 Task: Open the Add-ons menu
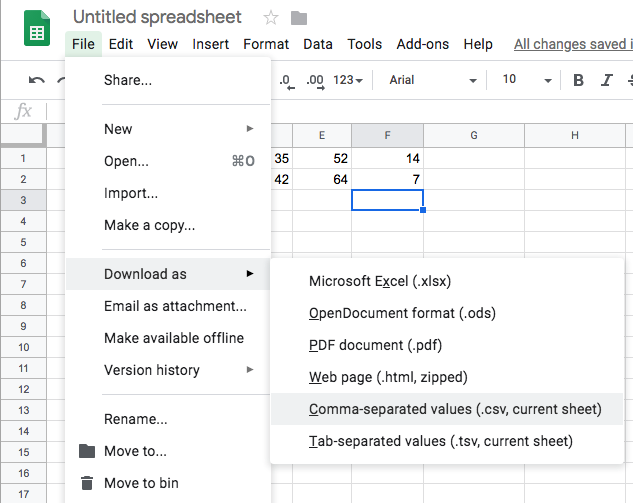click(420, 44)
